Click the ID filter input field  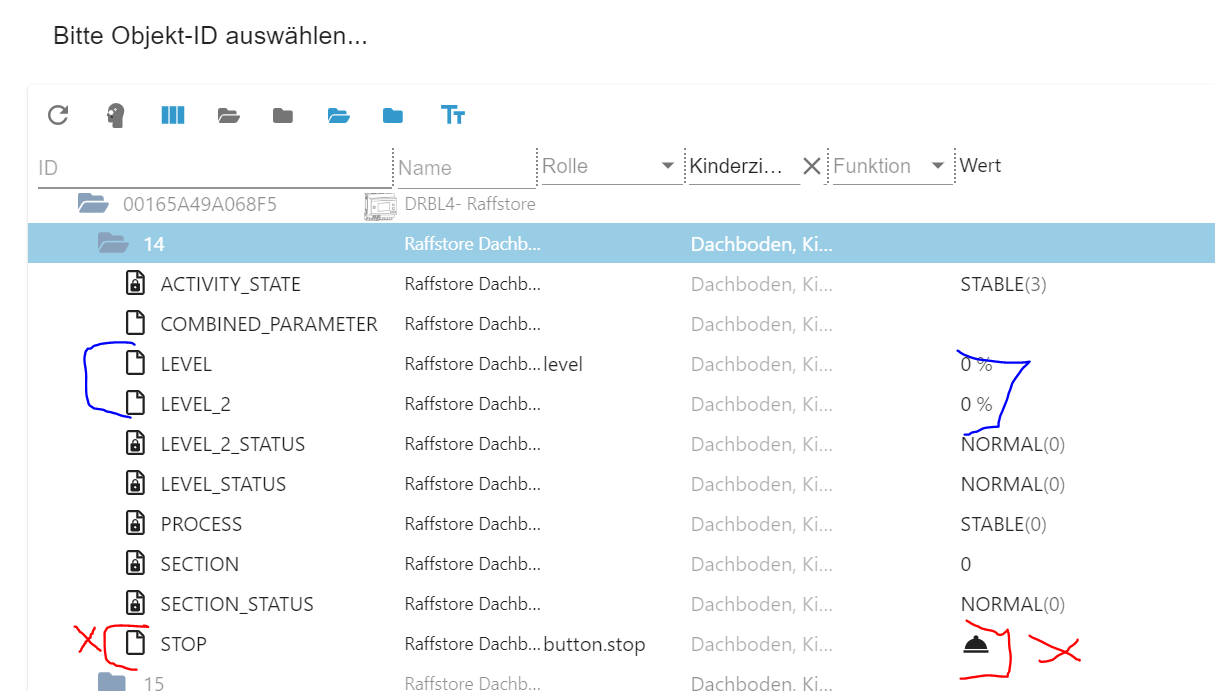212,168
